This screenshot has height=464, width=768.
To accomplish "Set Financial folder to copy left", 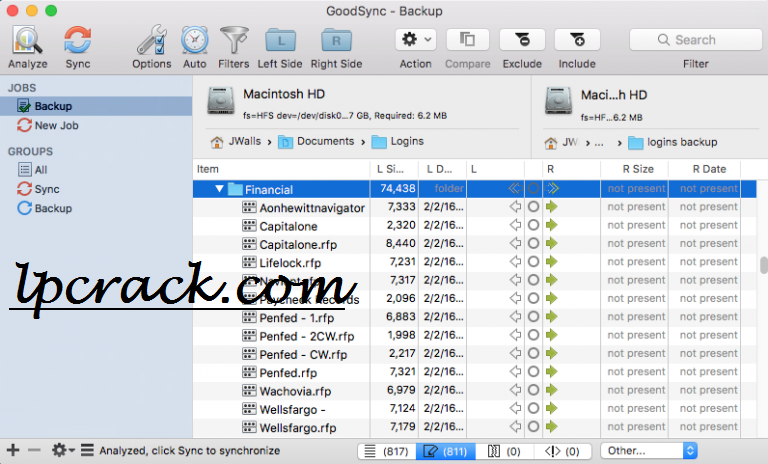I will tap(514, 188).
